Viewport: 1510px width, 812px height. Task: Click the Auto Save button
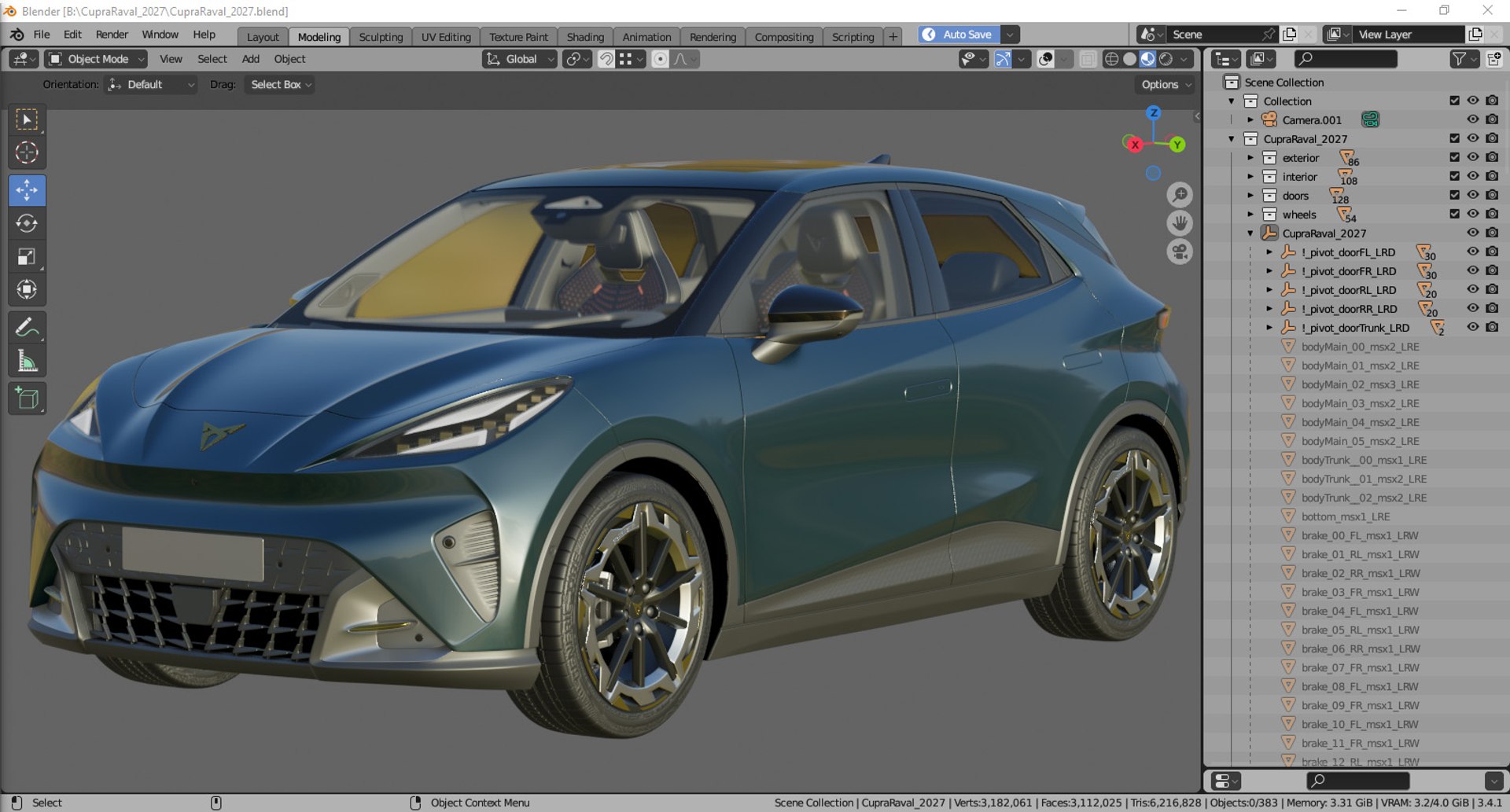pos(959,35)
